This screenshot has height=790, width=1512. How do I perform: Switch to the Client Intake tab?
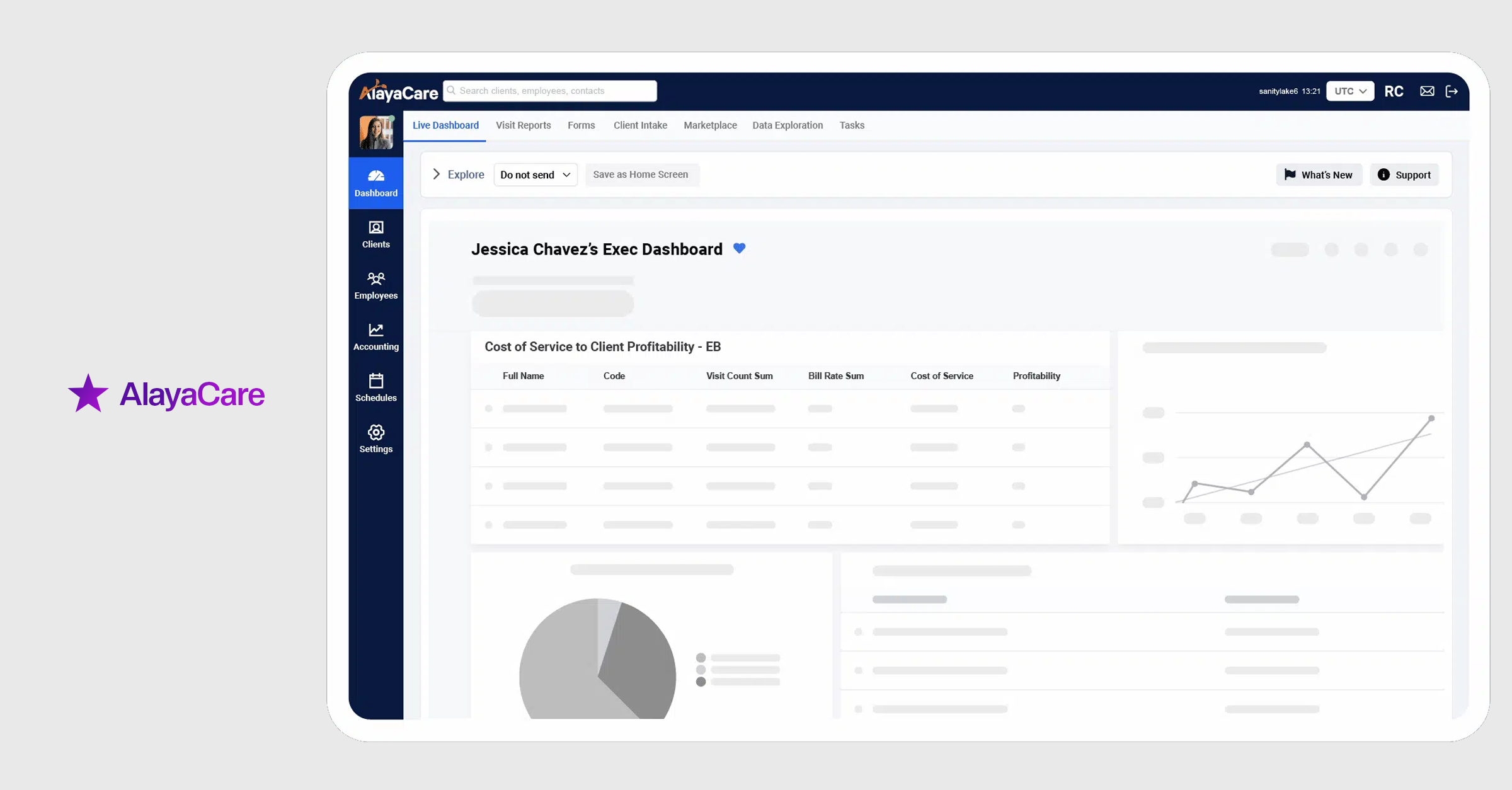point(640,125)
